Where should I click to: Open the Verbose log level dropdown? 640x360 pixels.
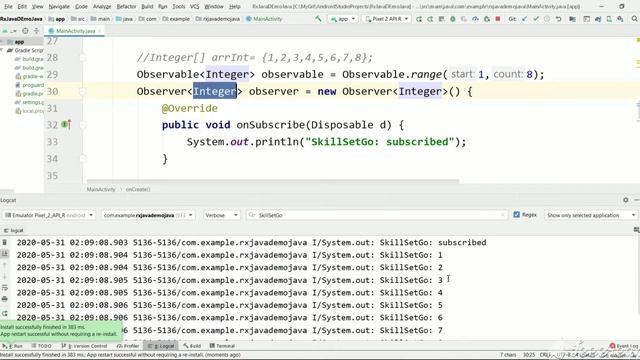coord(221,215)
